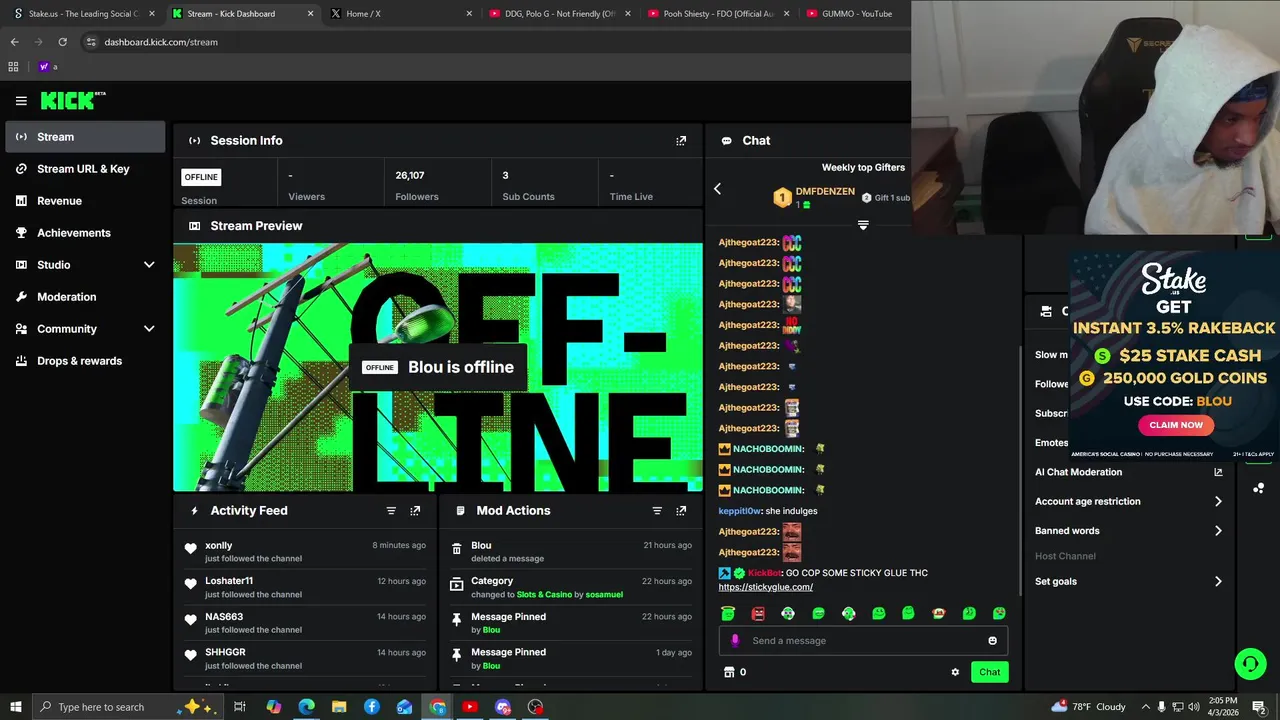
Task: Open the hamburger menu beside Kick logo
Action: pos(21,101)
